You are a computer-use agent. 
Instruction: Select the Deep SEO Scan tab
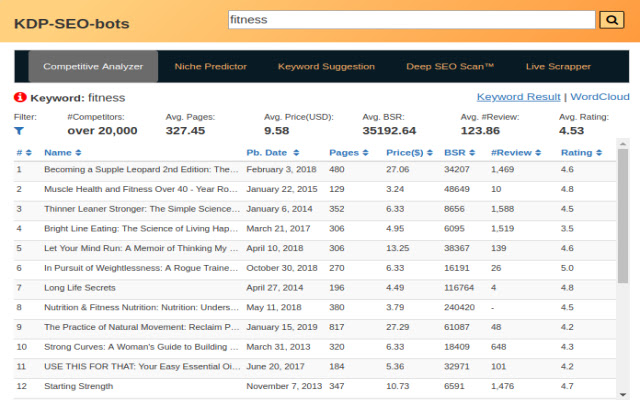tap(450, 67)
